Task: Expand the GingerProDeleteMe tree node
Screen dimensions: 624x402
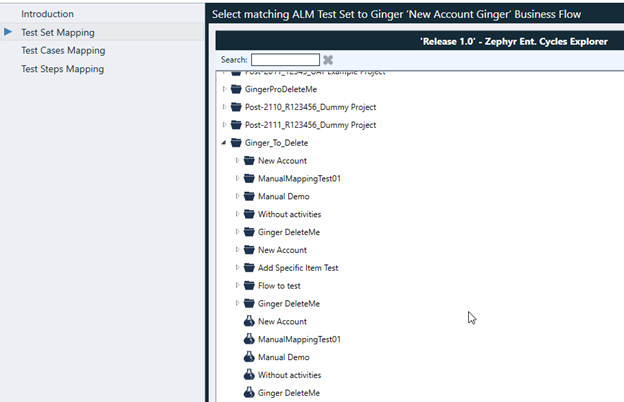Action: [224, 89]
